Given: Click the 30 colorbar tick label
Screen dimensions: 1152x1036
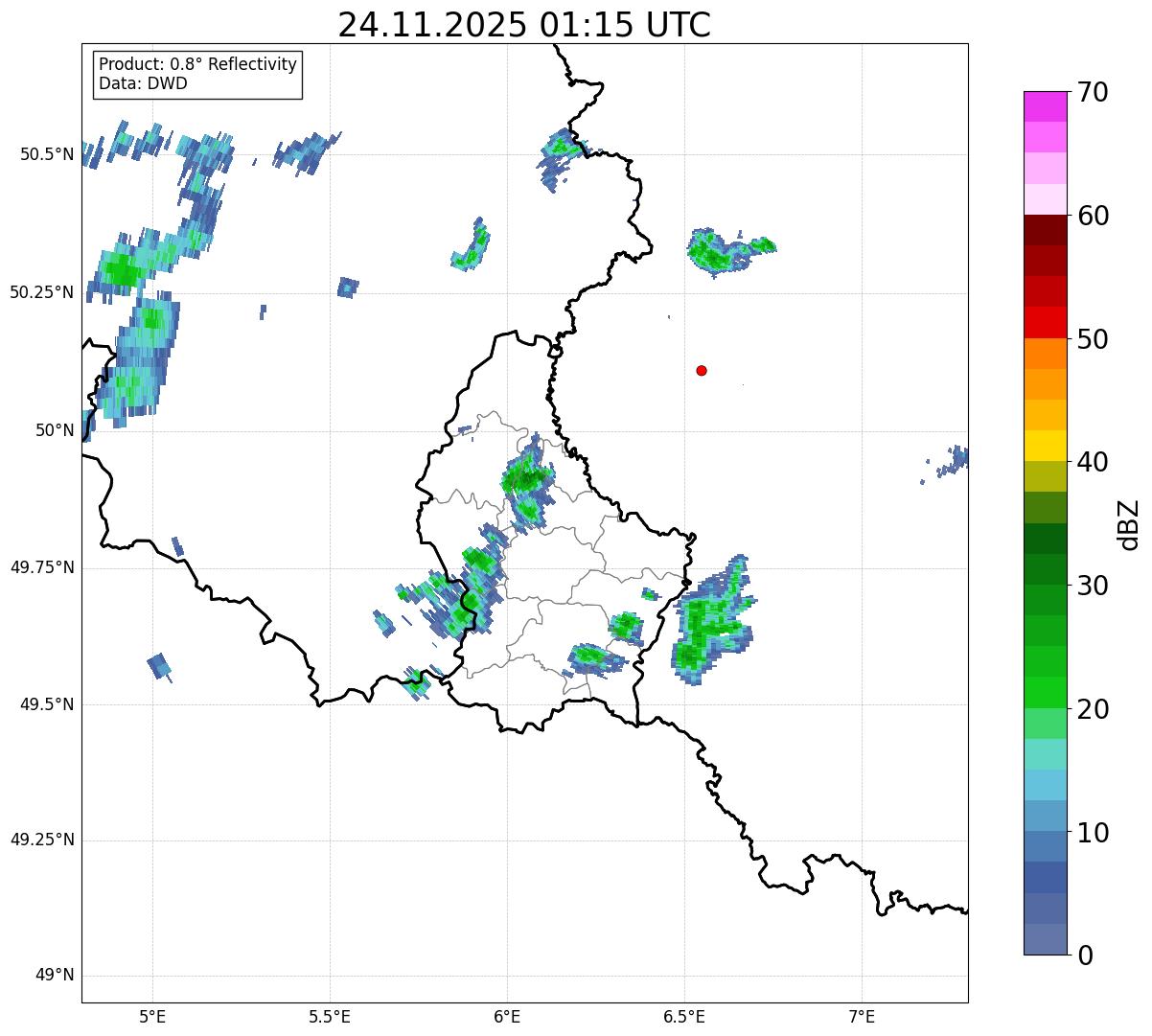Looking at the screenshot, I should [x=1093, y=586].
